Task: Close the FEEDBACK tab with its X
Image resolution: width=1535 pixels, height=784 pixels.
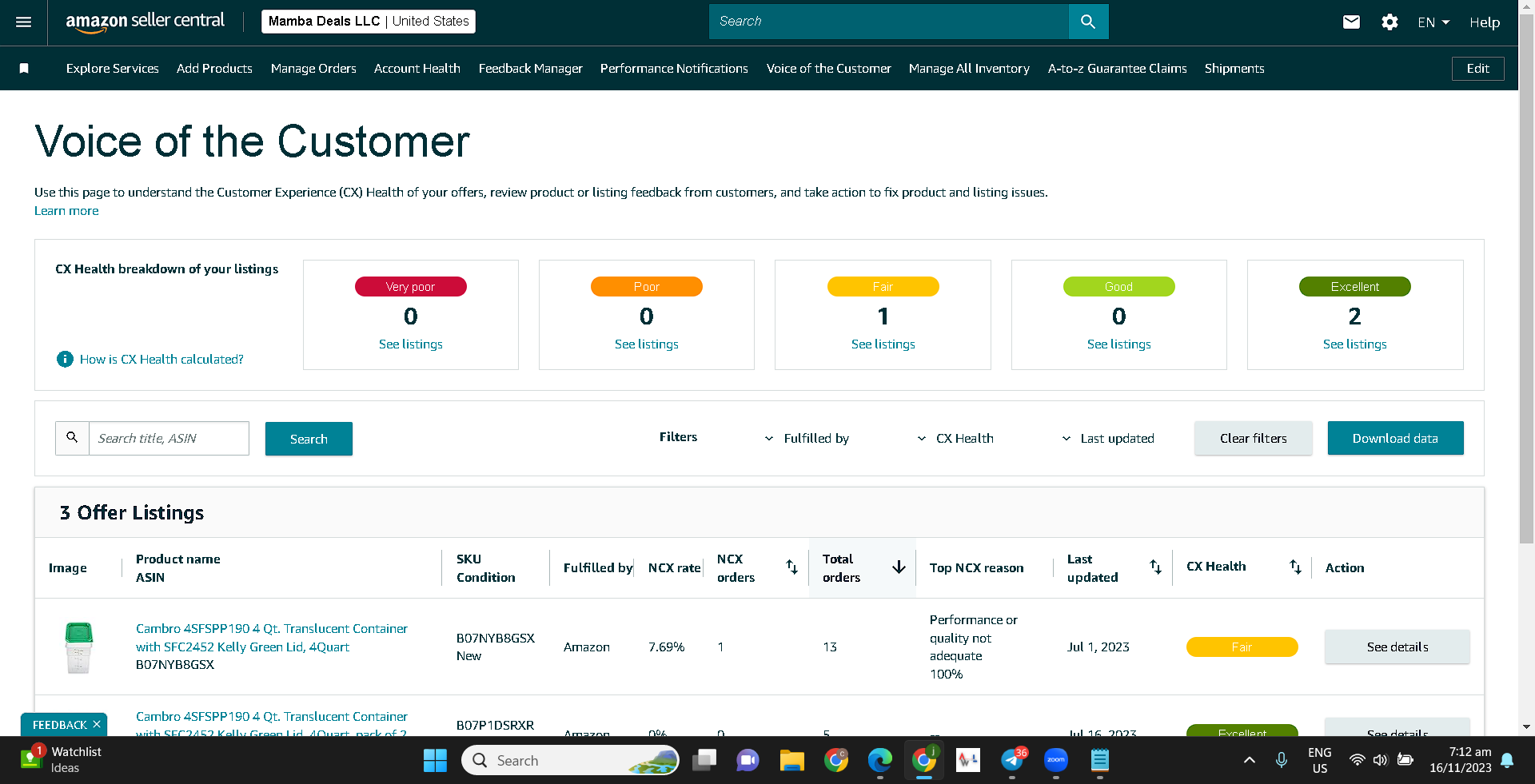Action: coord(97,724)
